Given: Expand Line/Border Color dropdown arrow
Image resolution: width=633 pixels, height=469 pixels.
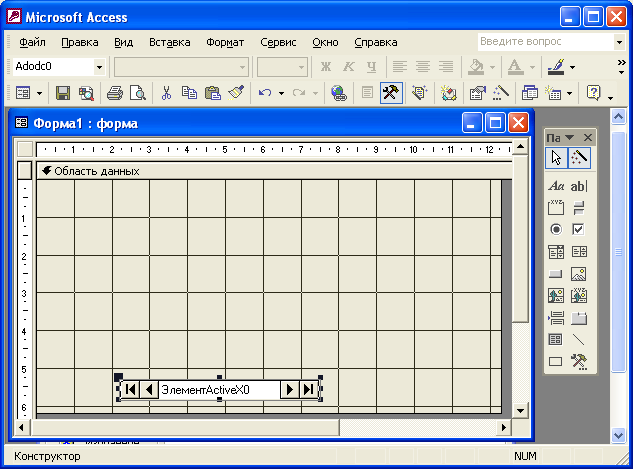Looking at the screenshot, I should (x=572, y=67).
